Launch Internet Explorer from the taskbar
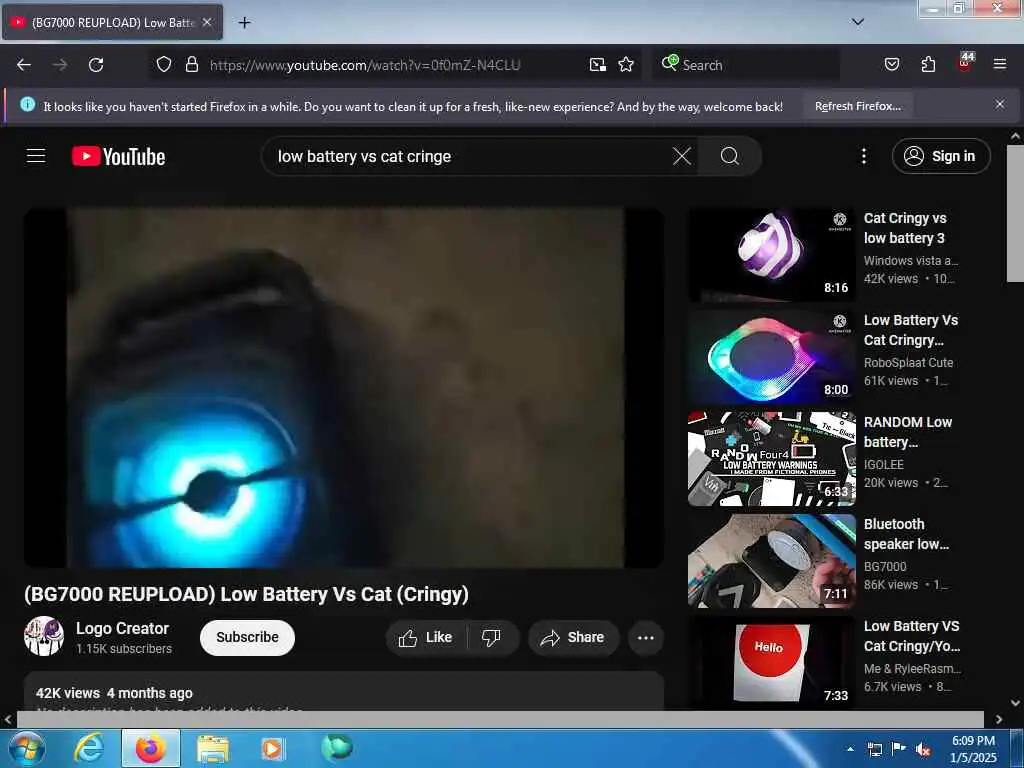Screen dimensions: 1024x768 89,748
